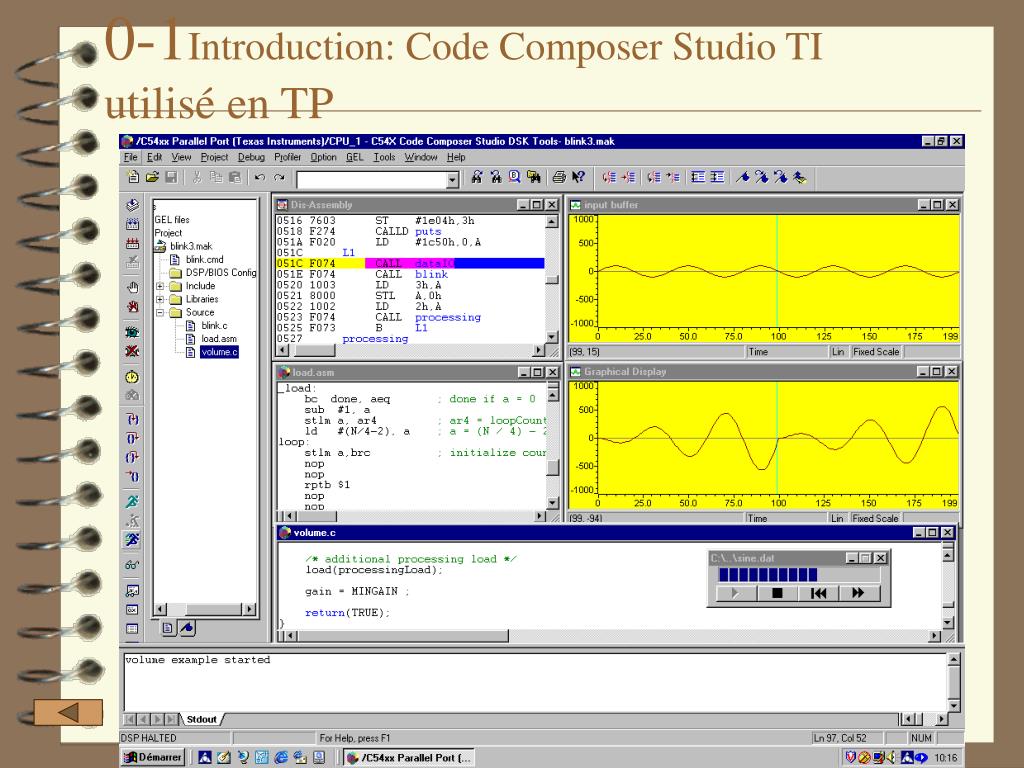Open the Debug menu
This screenshot has width=1024, height=768.
(251, 157)
